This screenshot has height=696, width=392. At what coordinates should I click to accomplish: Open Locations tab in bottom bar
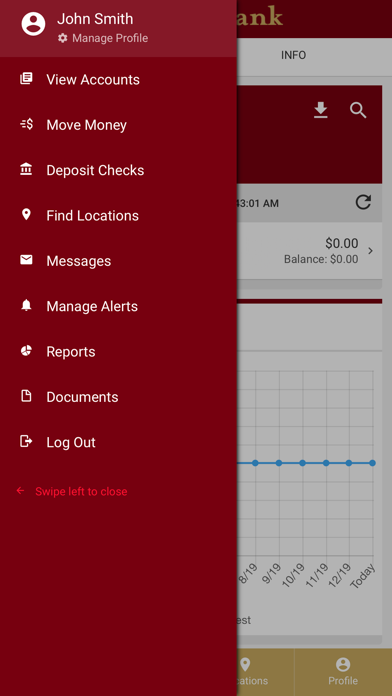point(265,672)
